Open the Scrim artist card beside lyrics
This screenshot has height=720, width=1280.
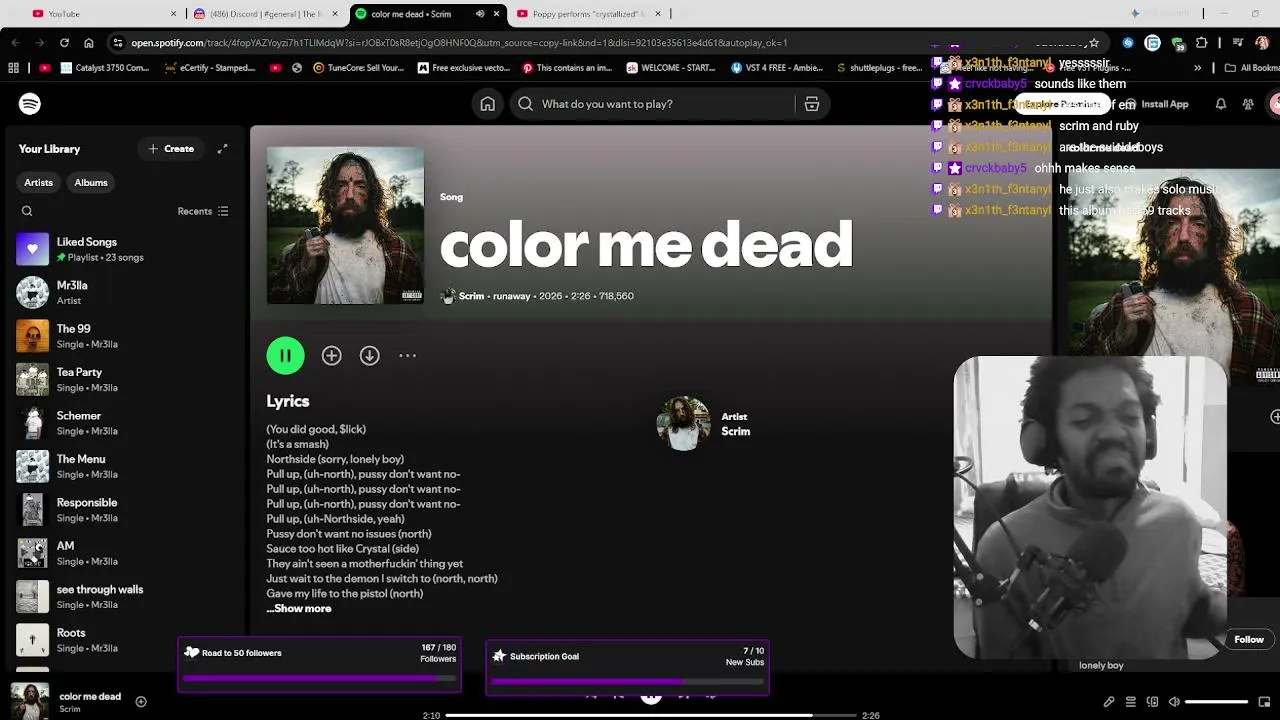[704, 424]
